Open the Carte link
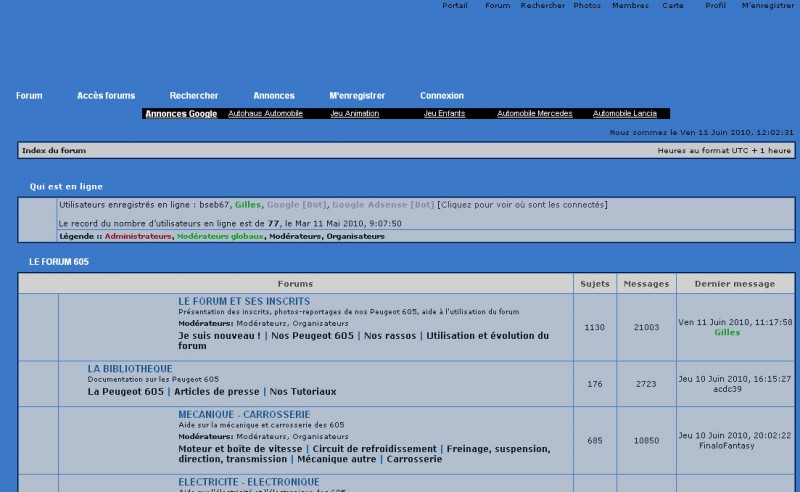The height and width of the screenshot is (492, 800). click(x=672, y=6)
